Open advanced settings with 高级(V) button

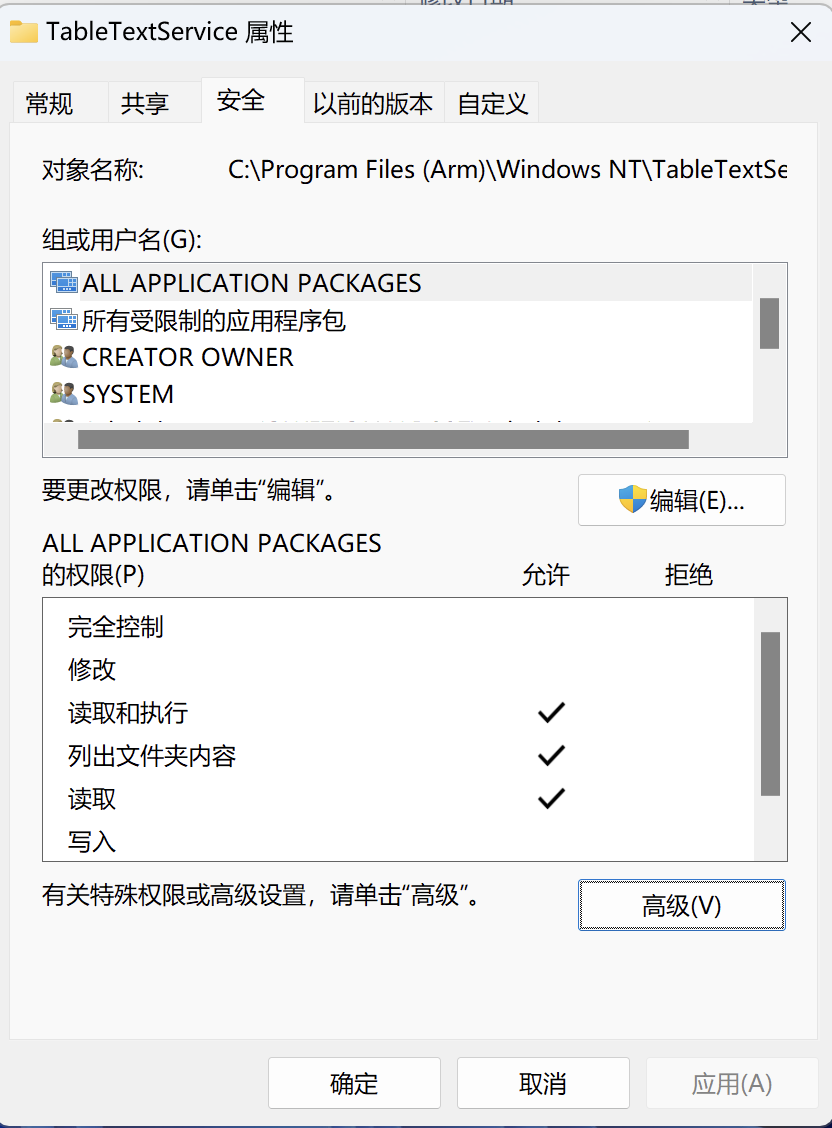coord(682,905)
